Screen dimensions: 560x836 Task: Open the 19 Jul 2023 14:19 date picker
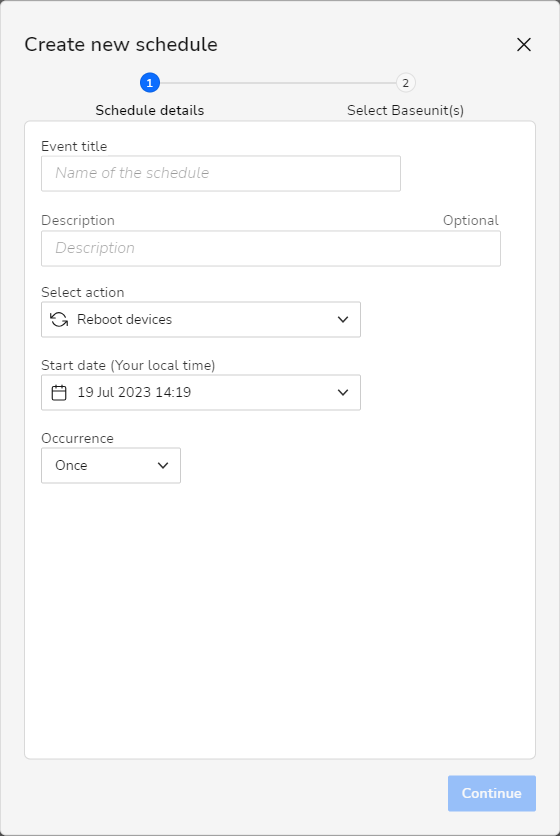tap(201, 392)
